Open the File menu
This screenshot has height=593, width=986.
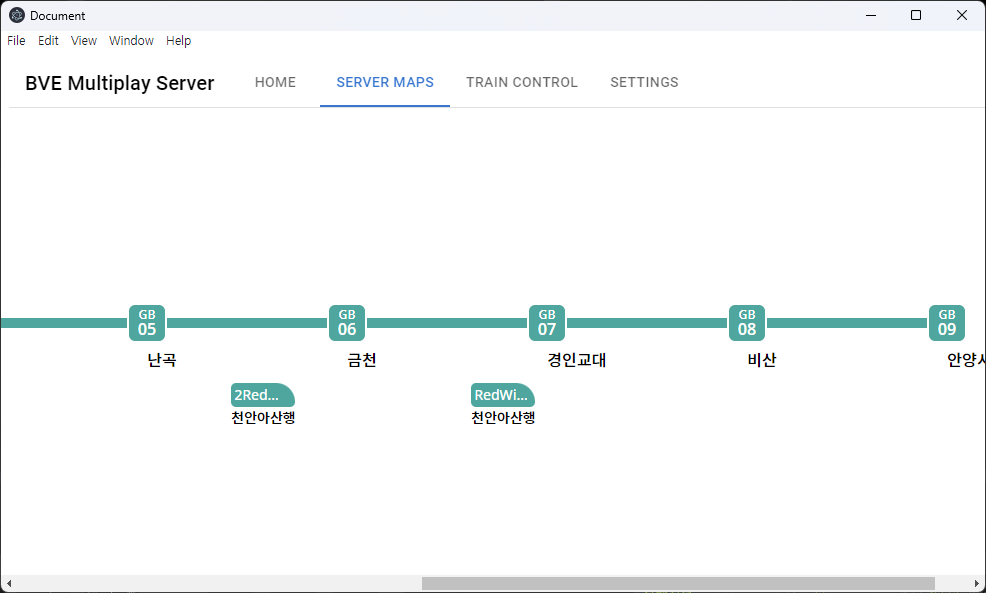coord(16,41)
